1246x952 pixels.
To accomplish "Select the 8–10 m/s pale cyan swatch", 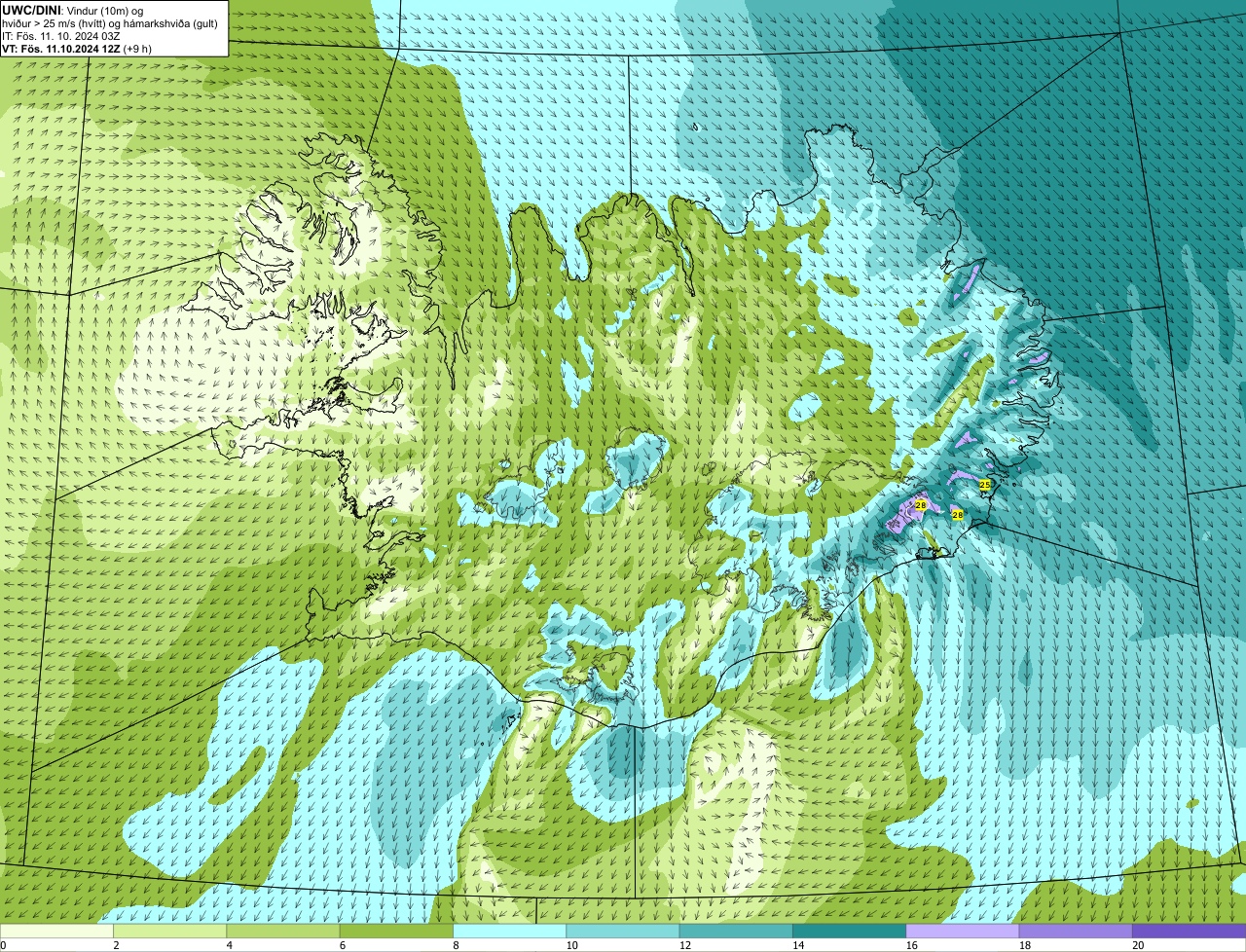I will [x=510, y=931].
